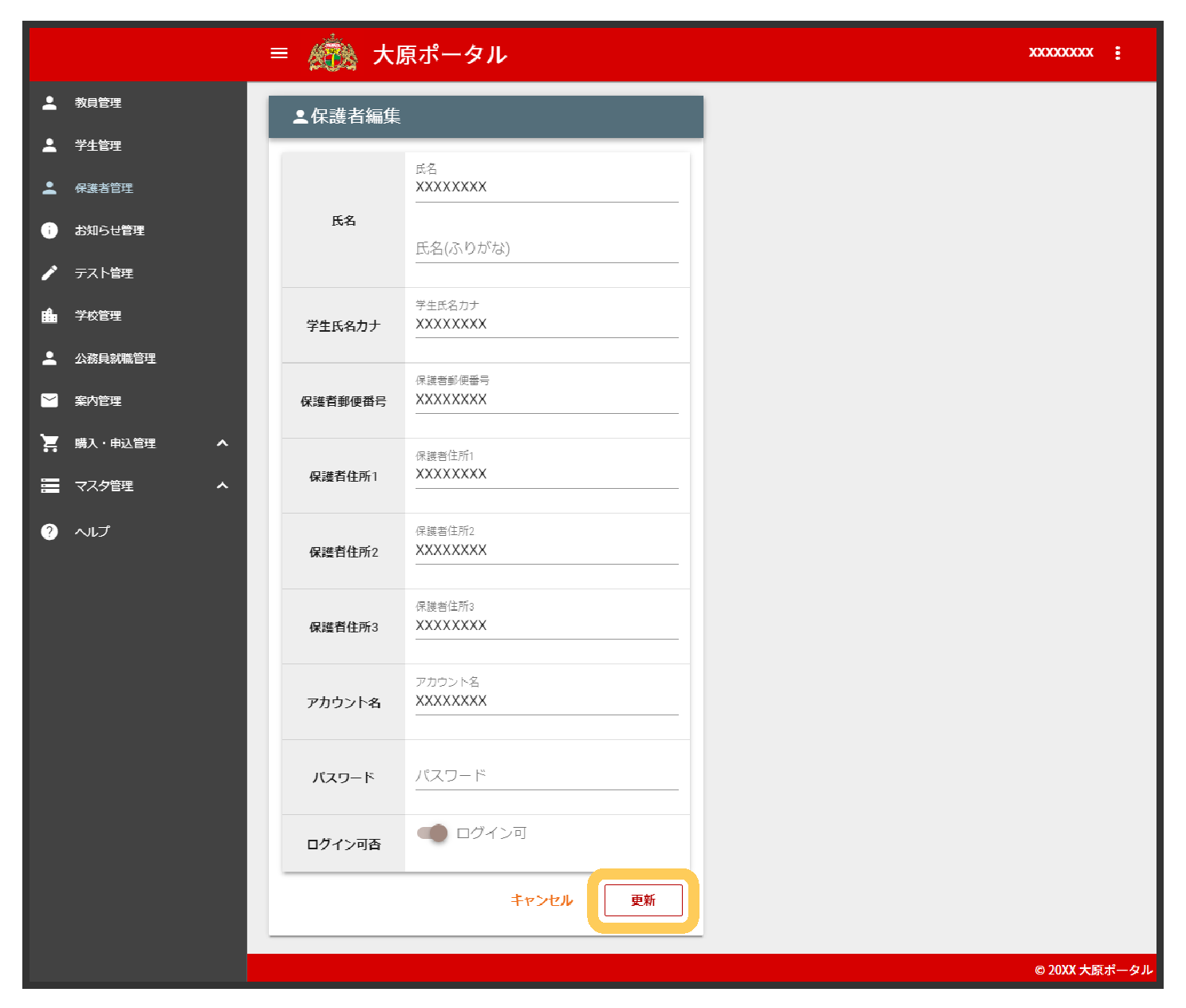Screen dimensions: 1186x1008
Task: Click the テスト管理 pencil icon
Action: 49,273
